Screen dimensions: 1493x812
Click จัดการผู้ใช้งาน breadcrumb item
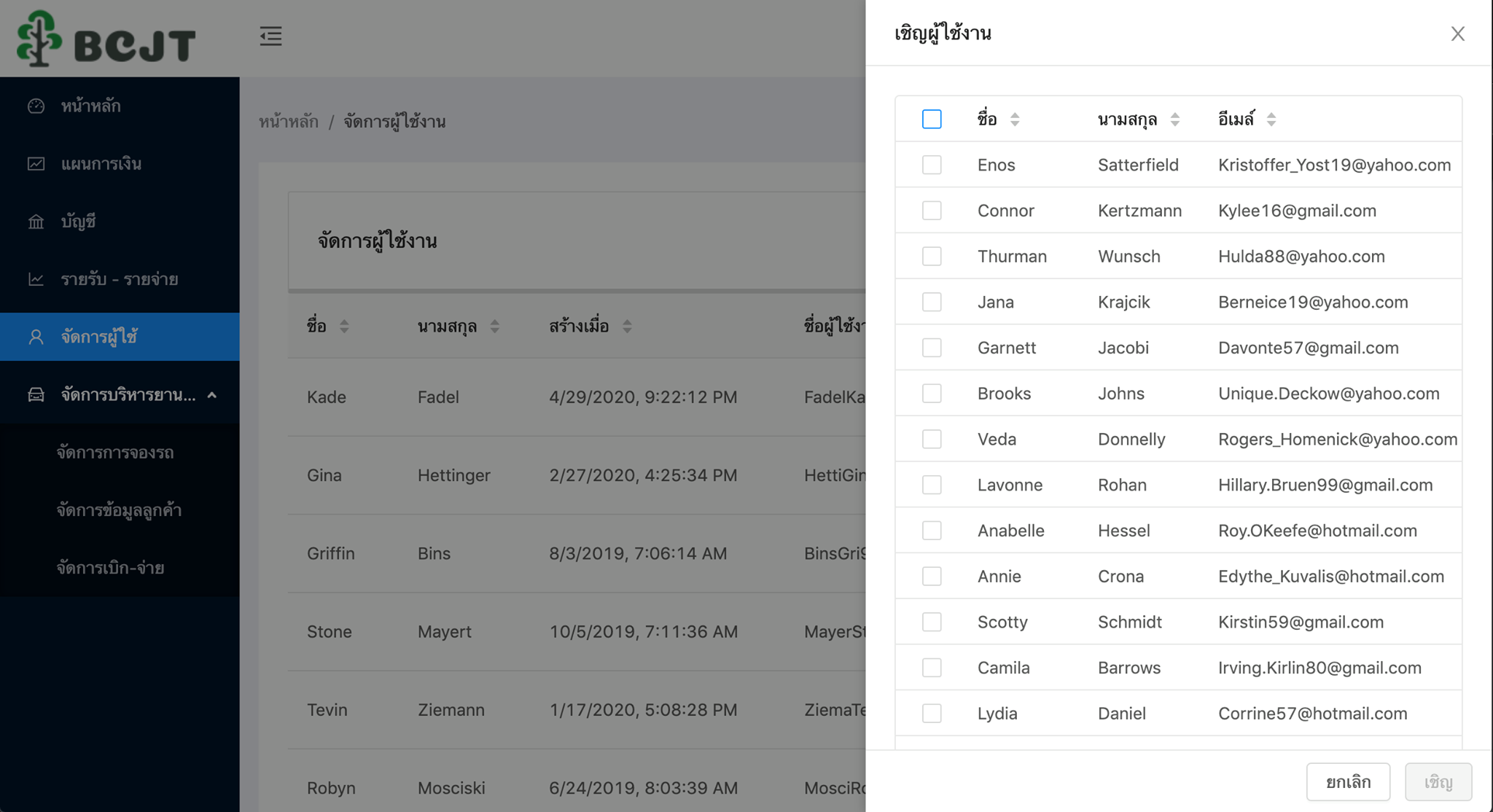pyautogui.click(x=394, y=122)
